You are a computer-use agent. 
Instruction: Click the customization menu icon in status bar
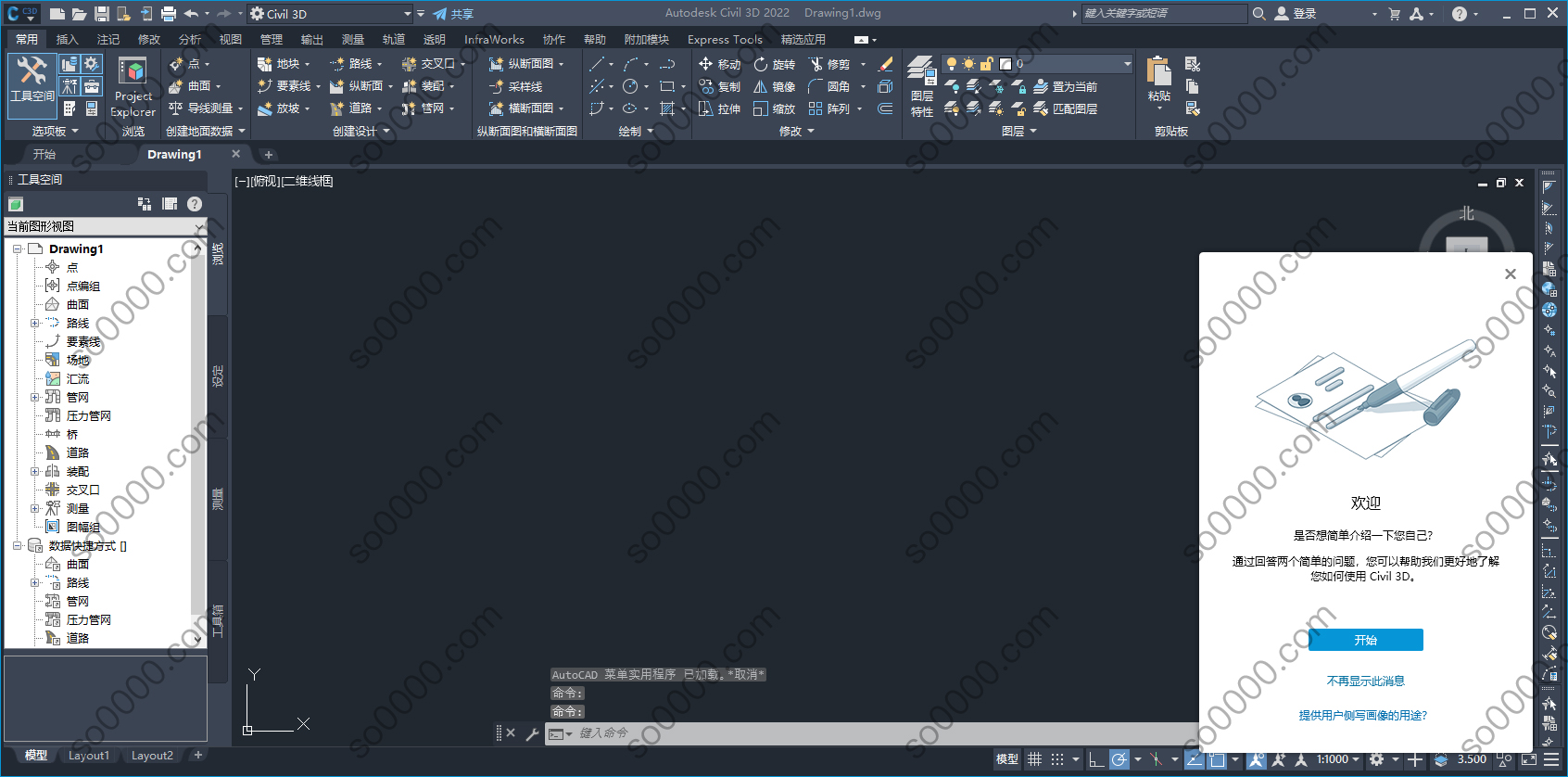click(x=1551, y=759)
